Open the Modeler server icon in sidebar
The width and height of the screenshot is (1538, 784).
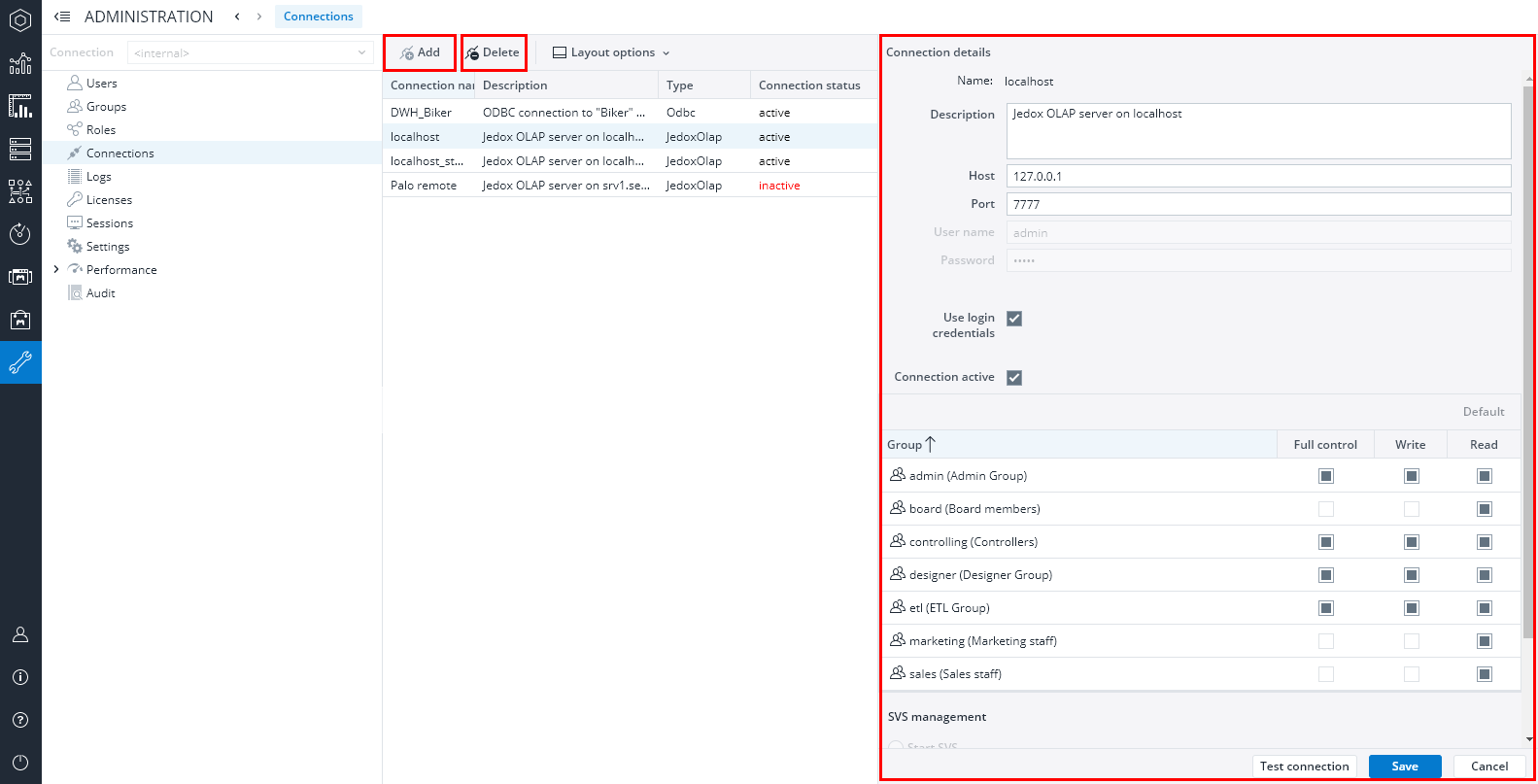[x=20, y=149]
